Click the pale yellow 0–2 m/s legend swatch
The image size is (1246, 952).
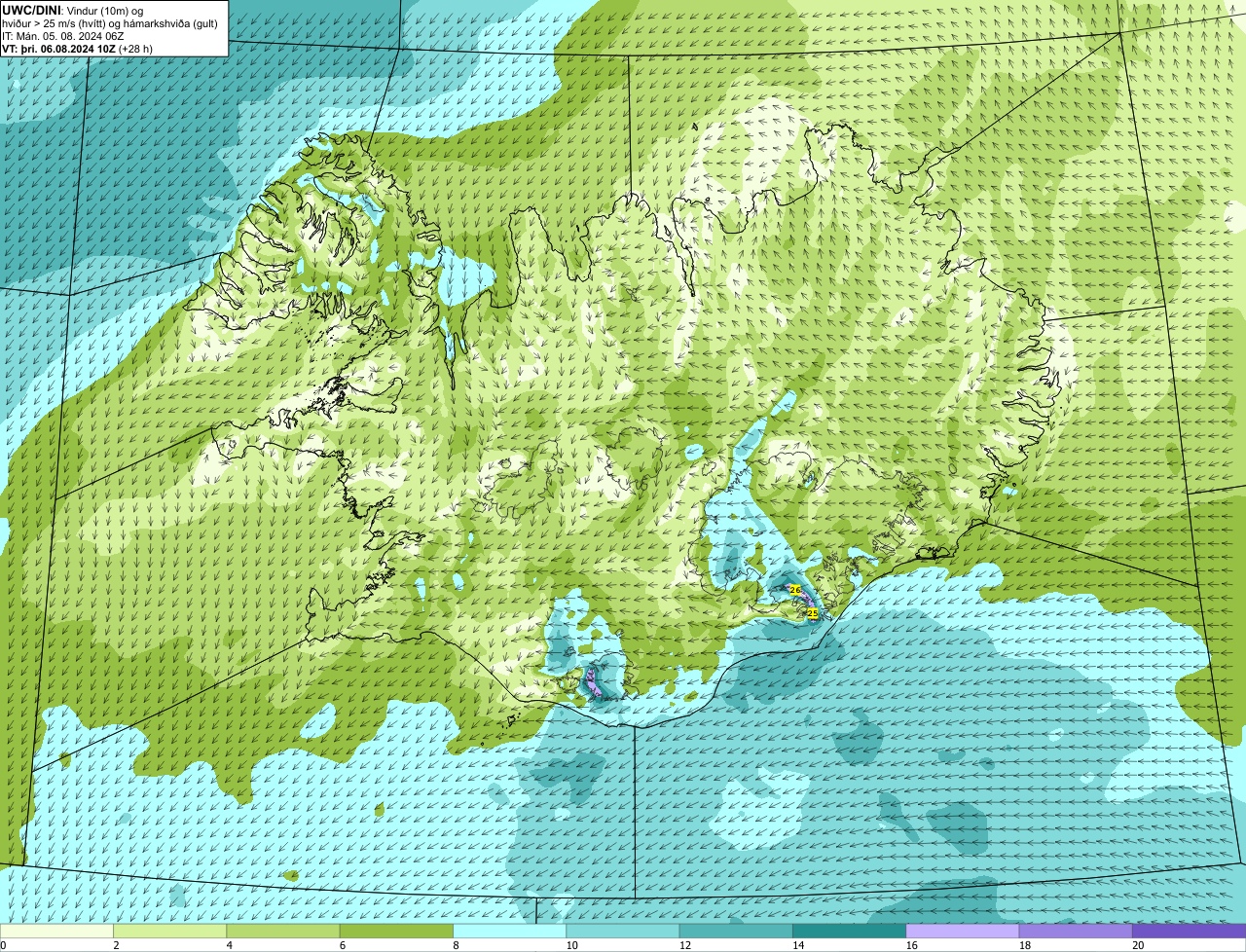point(56,931)
